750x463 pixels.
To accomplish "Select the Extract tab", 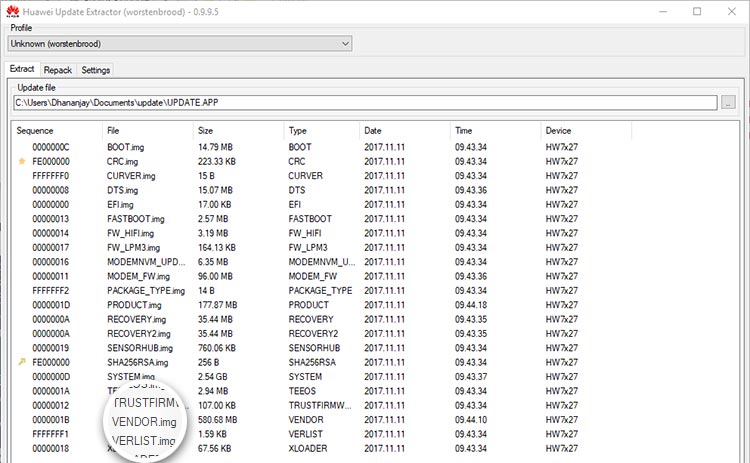I will coord(22,69).
